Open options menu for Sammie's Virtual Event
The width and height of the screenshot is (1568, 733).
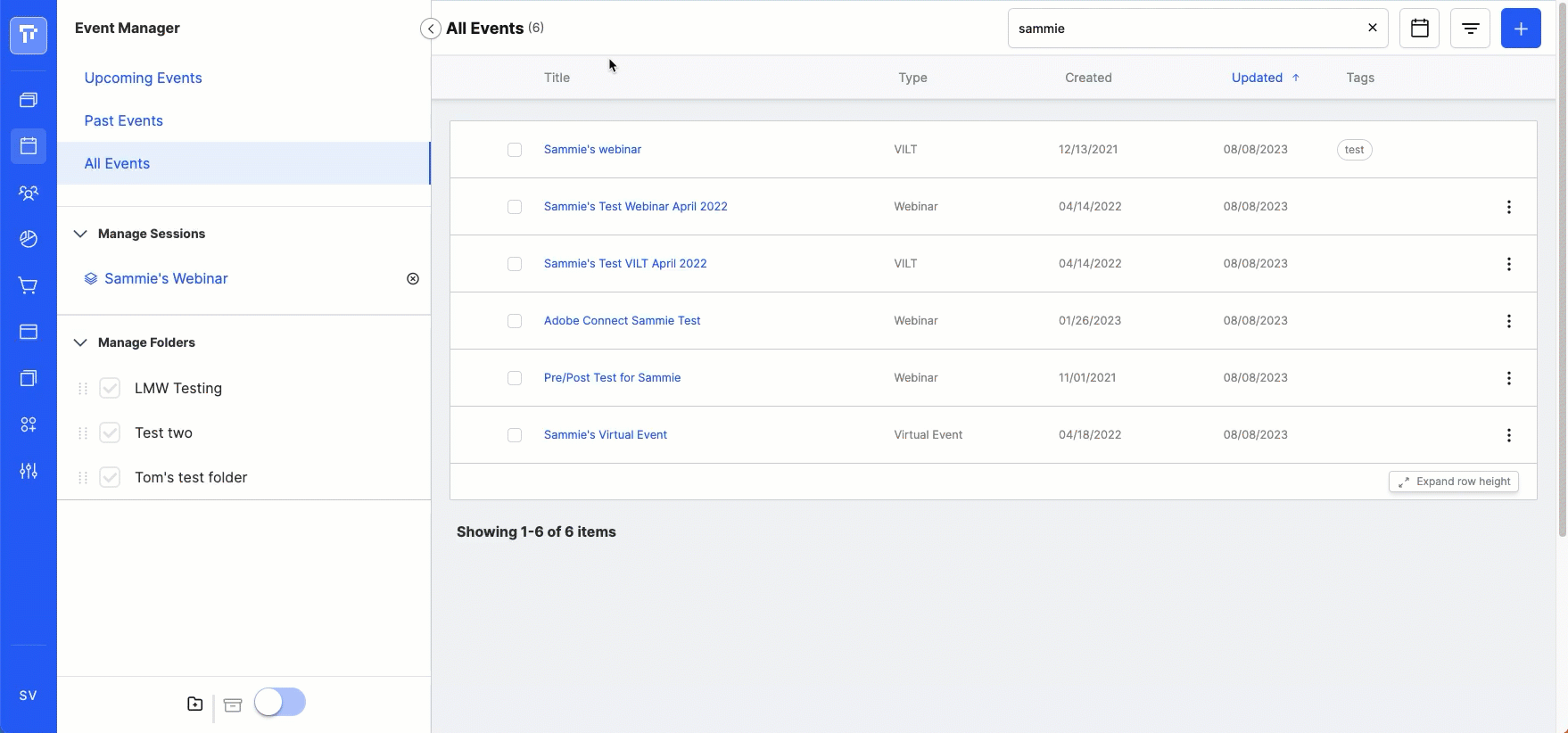click(1509, 435)
